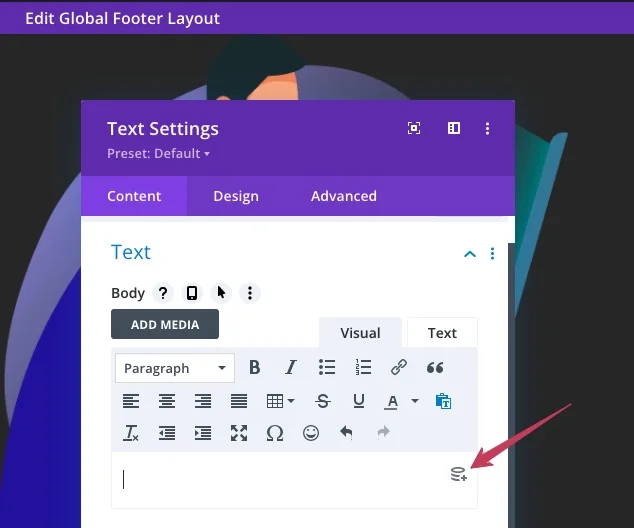Switch editor to the Text tab
This screenshot has height=528, width=634.
(x=442, y=333)
